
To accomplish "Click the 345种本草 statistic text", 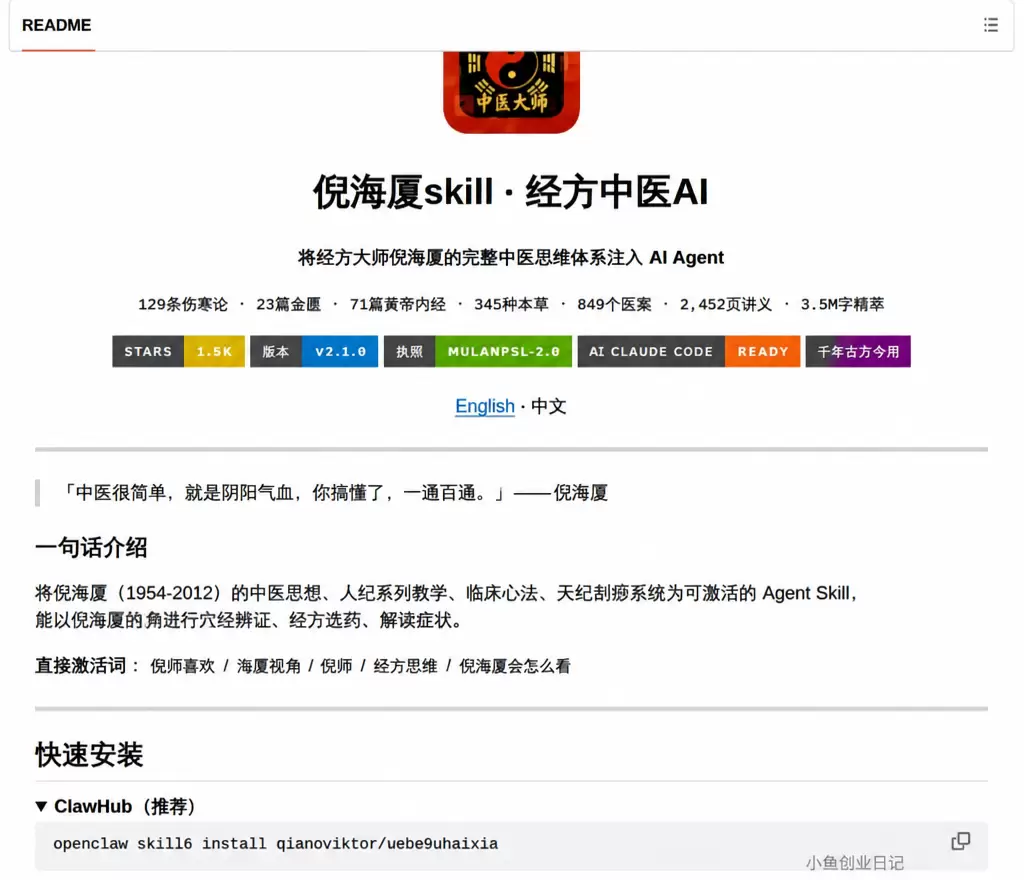I will 511,304.
